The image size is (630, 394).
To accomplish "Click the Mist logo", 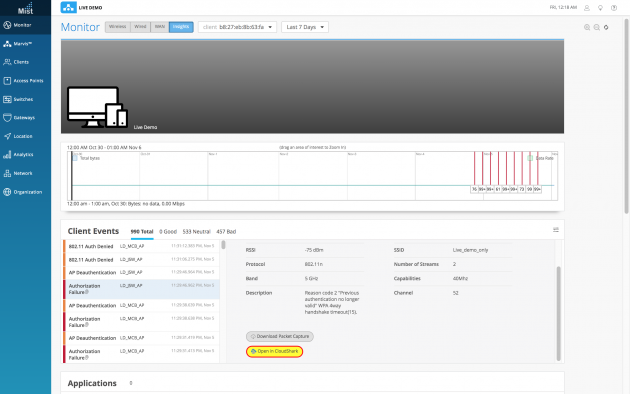I will [25, 8].
